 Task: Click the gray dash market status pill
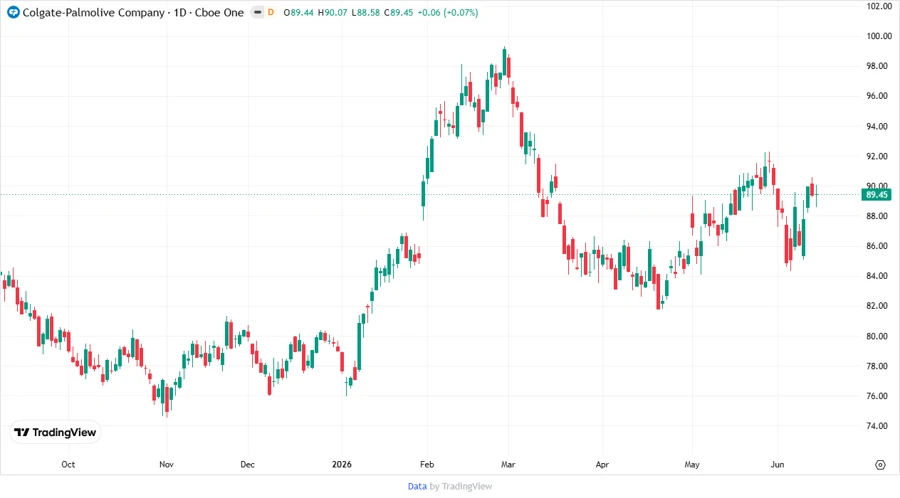[257, 12]
